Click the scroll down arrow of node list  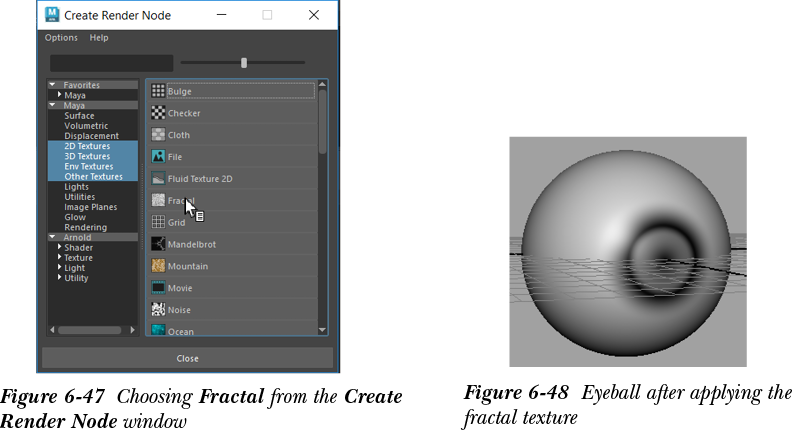pyautogui.click(x=322, y=329)
